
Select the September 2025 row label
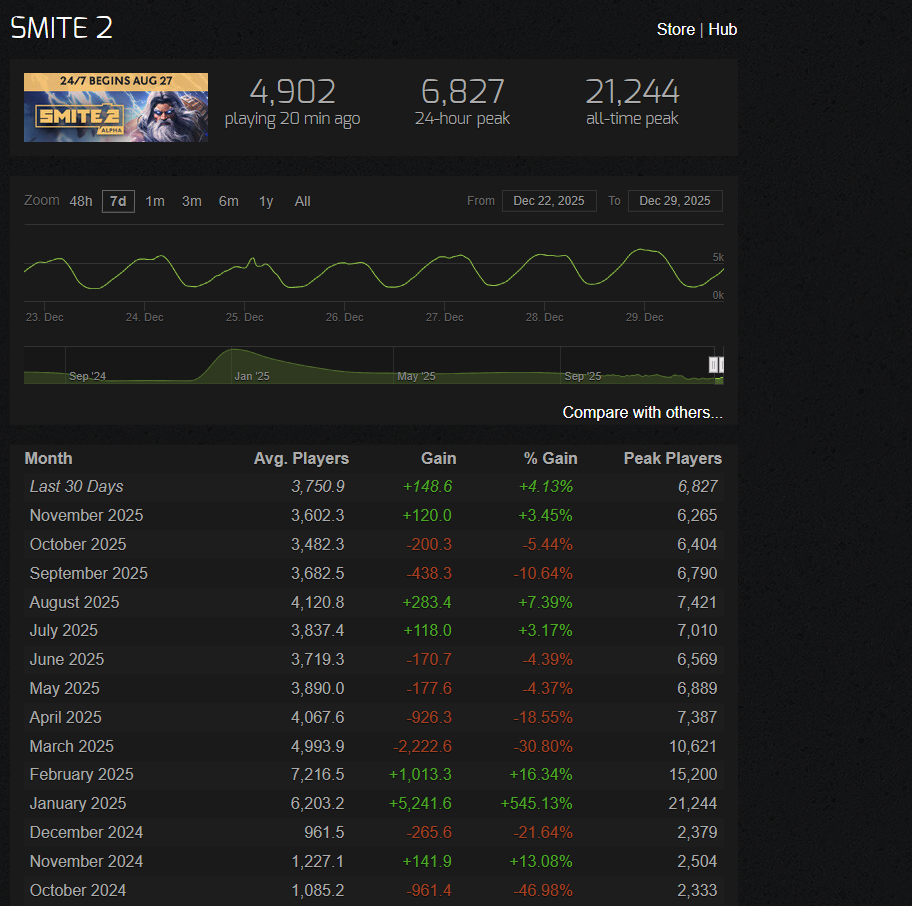(x=88, y=573)
